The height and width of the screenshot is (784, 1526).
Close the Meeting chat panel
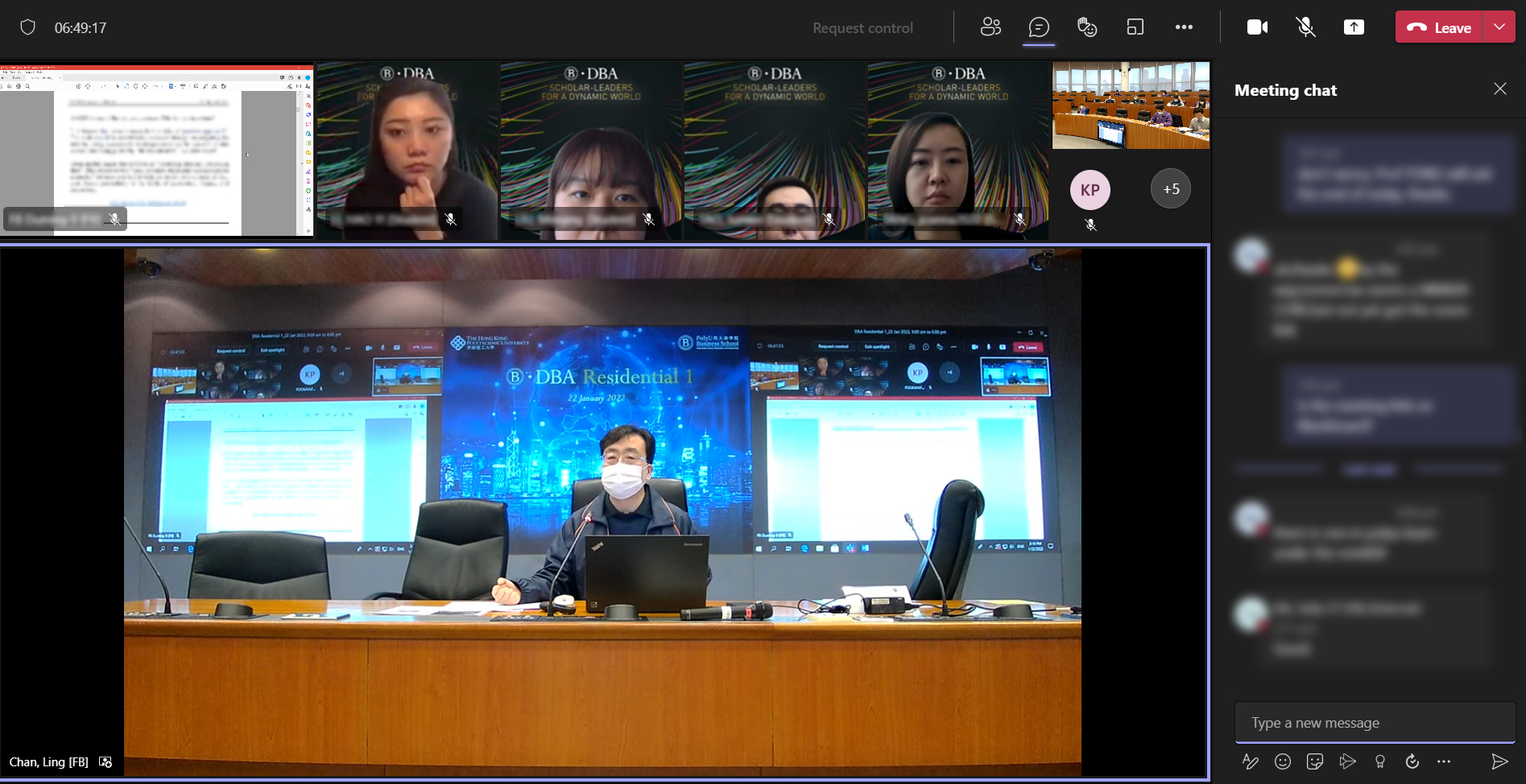coord(1499,89)
